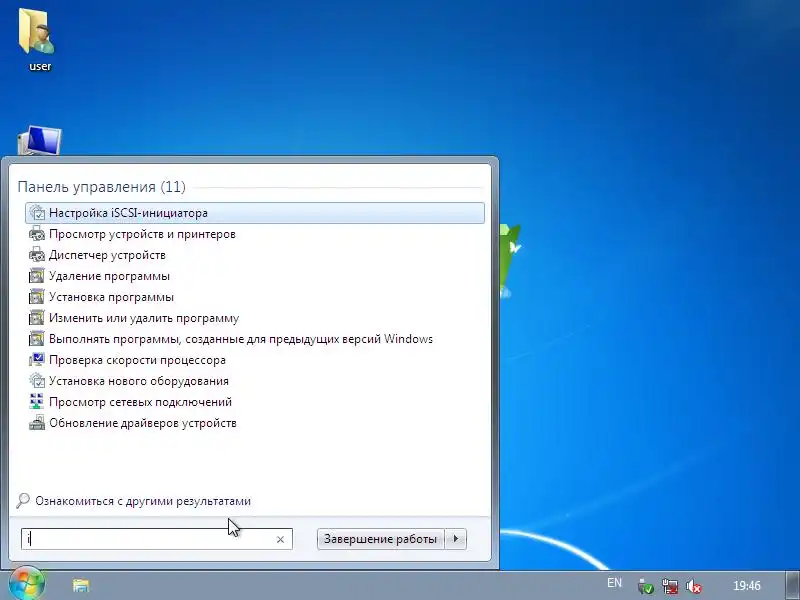Open Обновление драйверов устройств

pos(255,423)
